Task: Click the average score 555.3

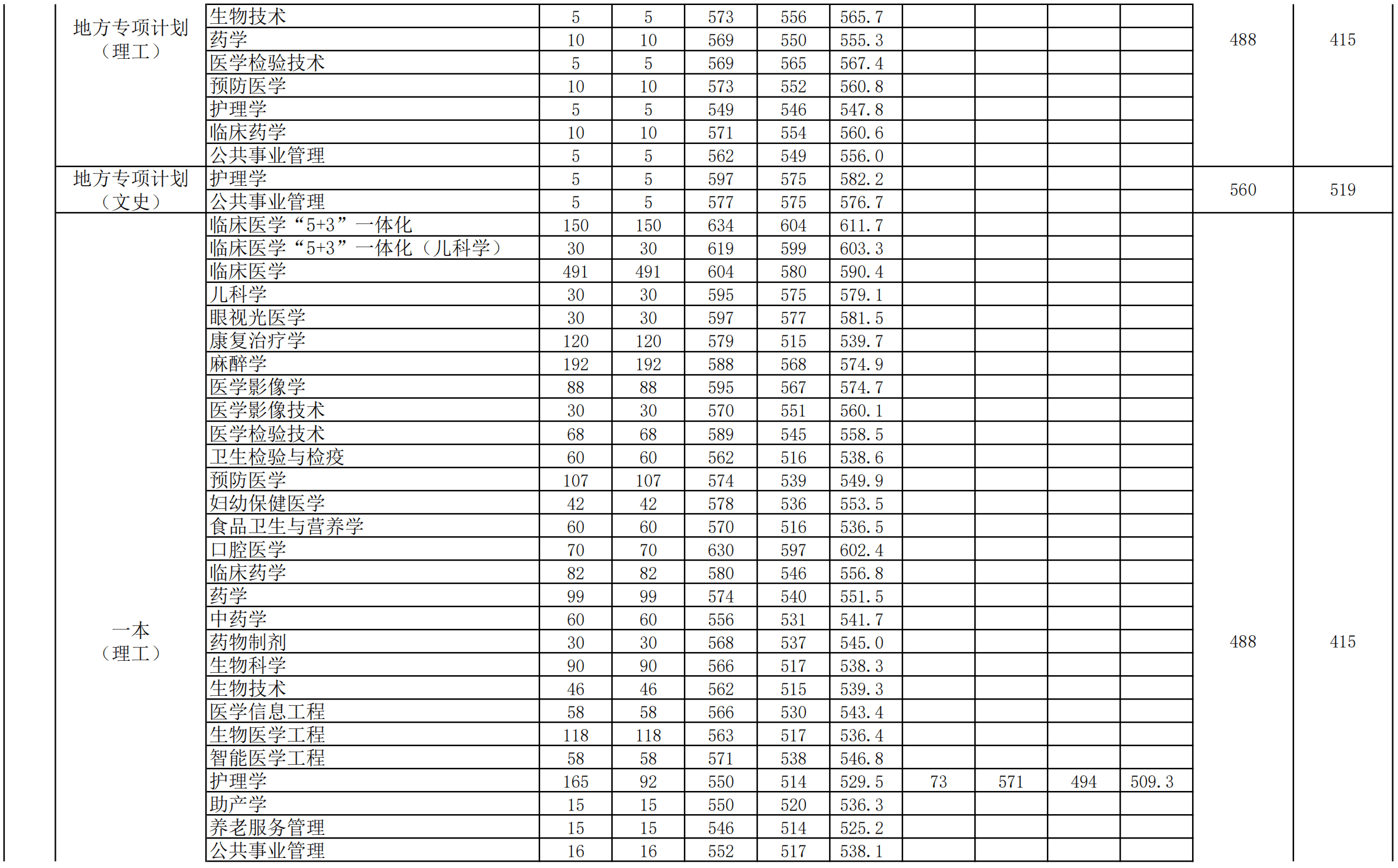Action: pos(862,40)
